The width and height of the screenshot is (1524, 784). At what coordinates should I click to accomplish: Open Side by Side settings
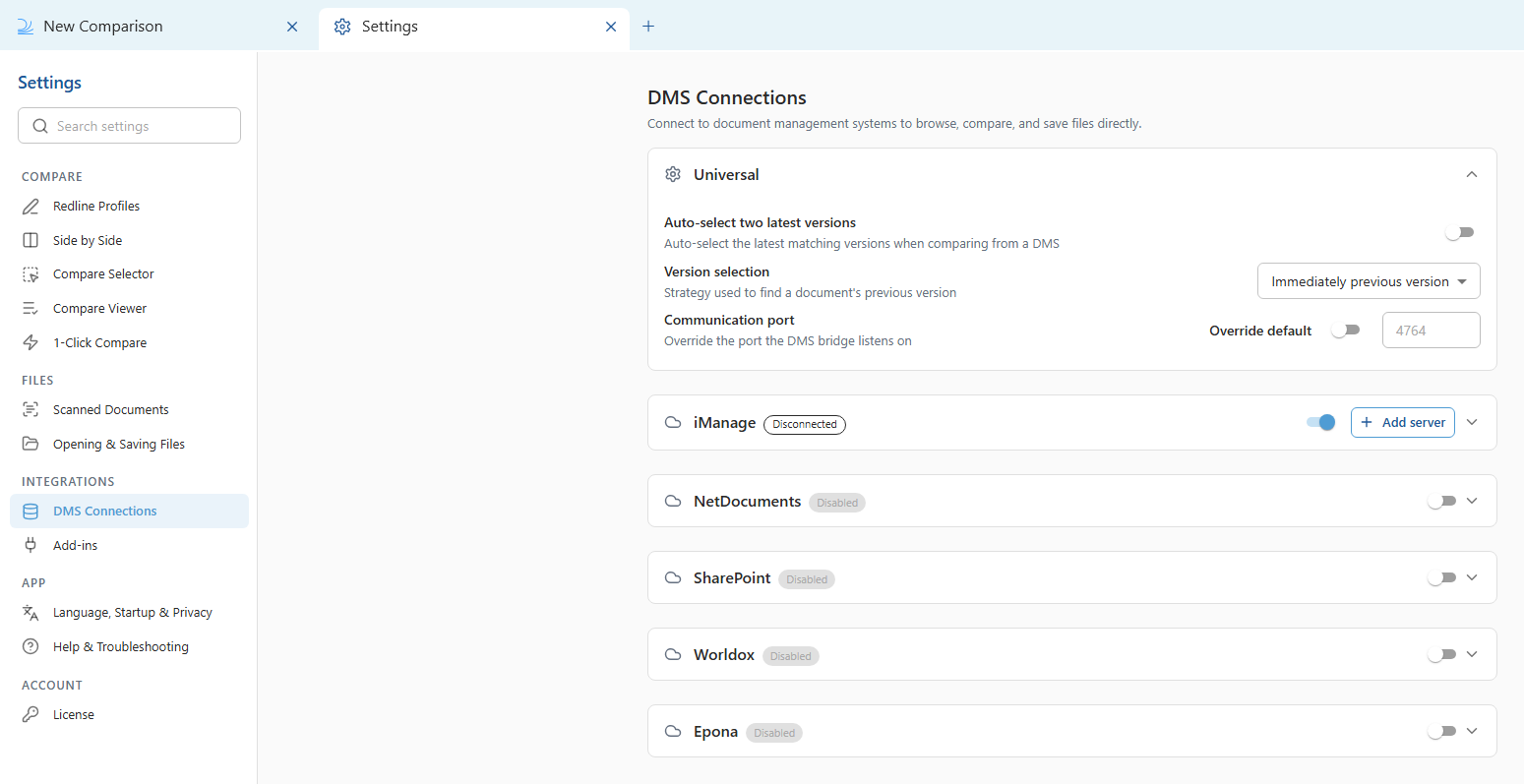coord(129,240)
